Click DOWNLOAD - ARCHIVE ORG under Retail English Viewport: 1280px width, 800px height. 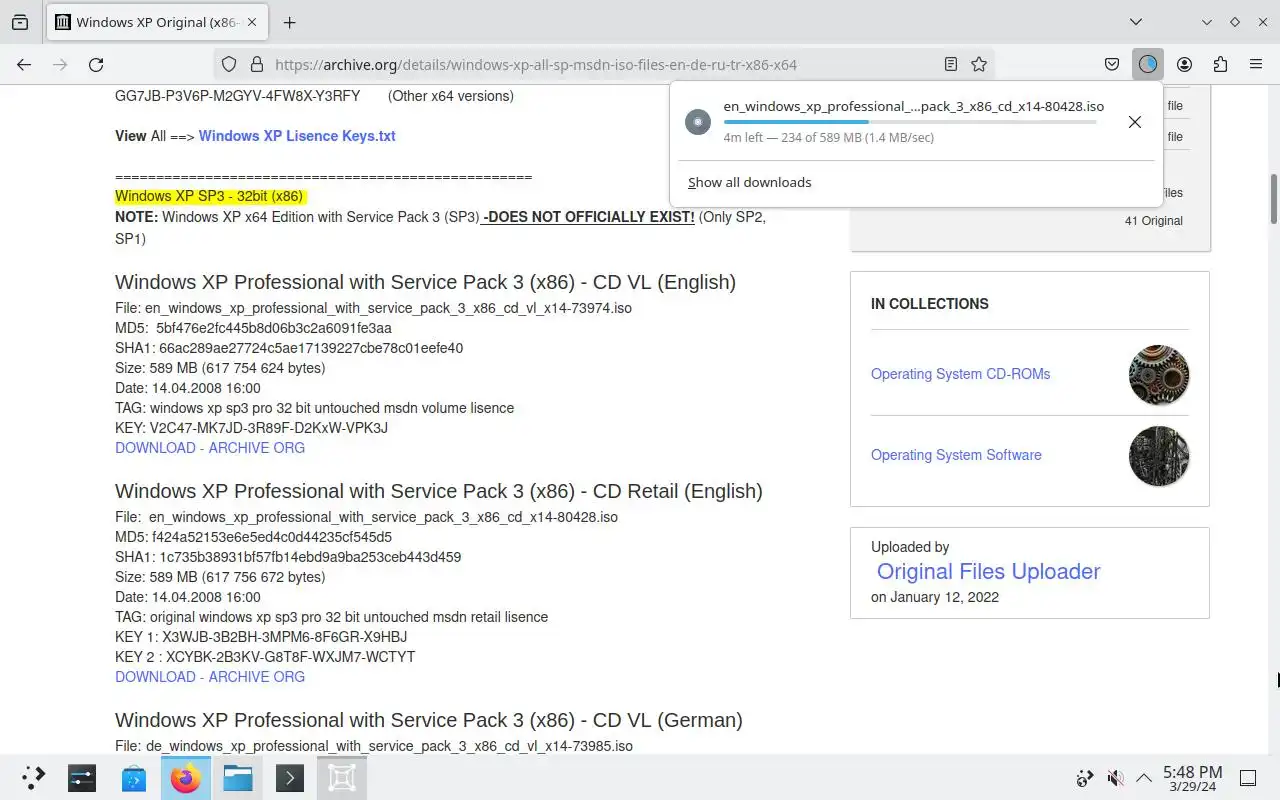[210, 677]
